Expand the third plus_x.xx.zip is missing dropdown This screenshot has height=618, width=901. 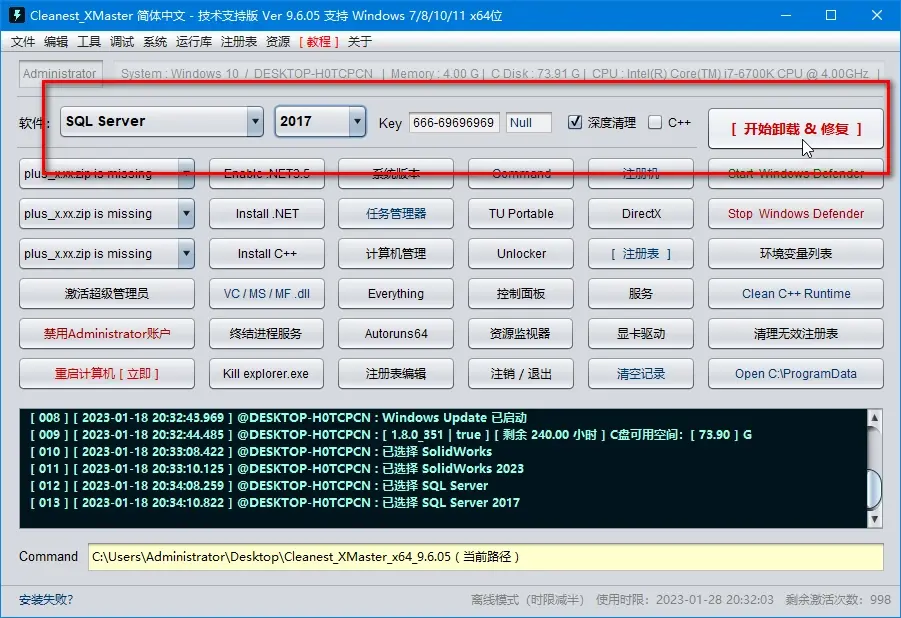186,254
